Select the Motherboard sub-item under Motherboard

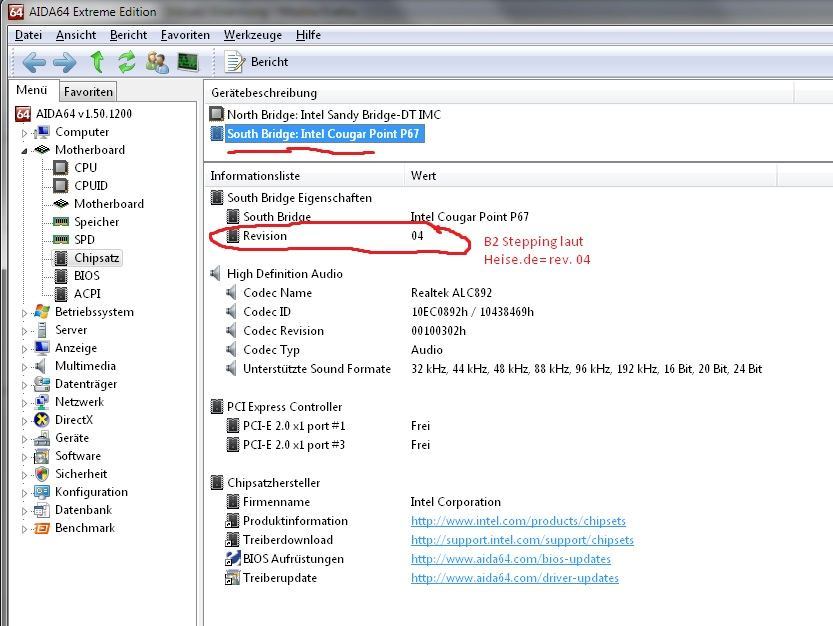click(109, 204)
